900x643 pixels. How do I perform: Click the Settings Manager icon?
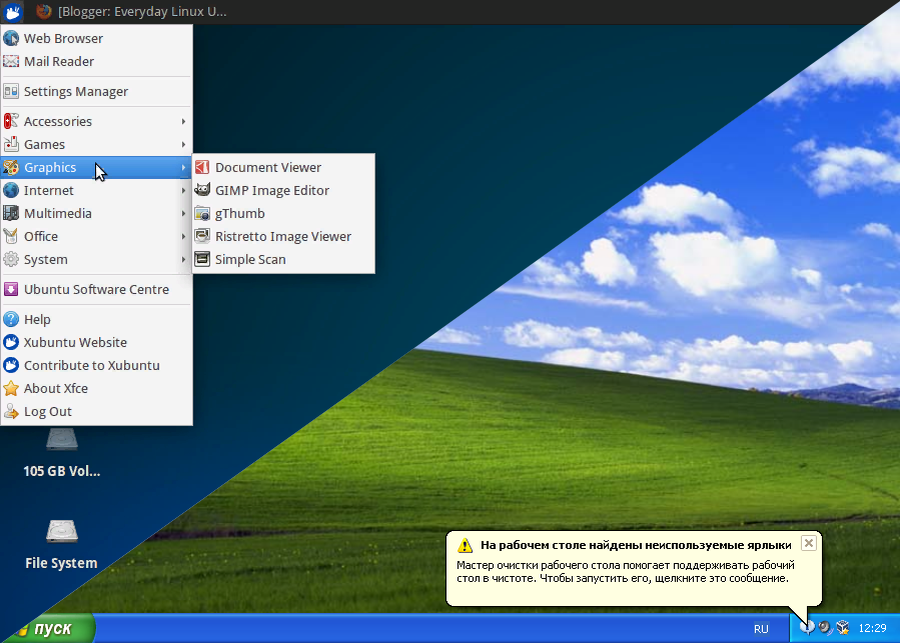[11, 91]
